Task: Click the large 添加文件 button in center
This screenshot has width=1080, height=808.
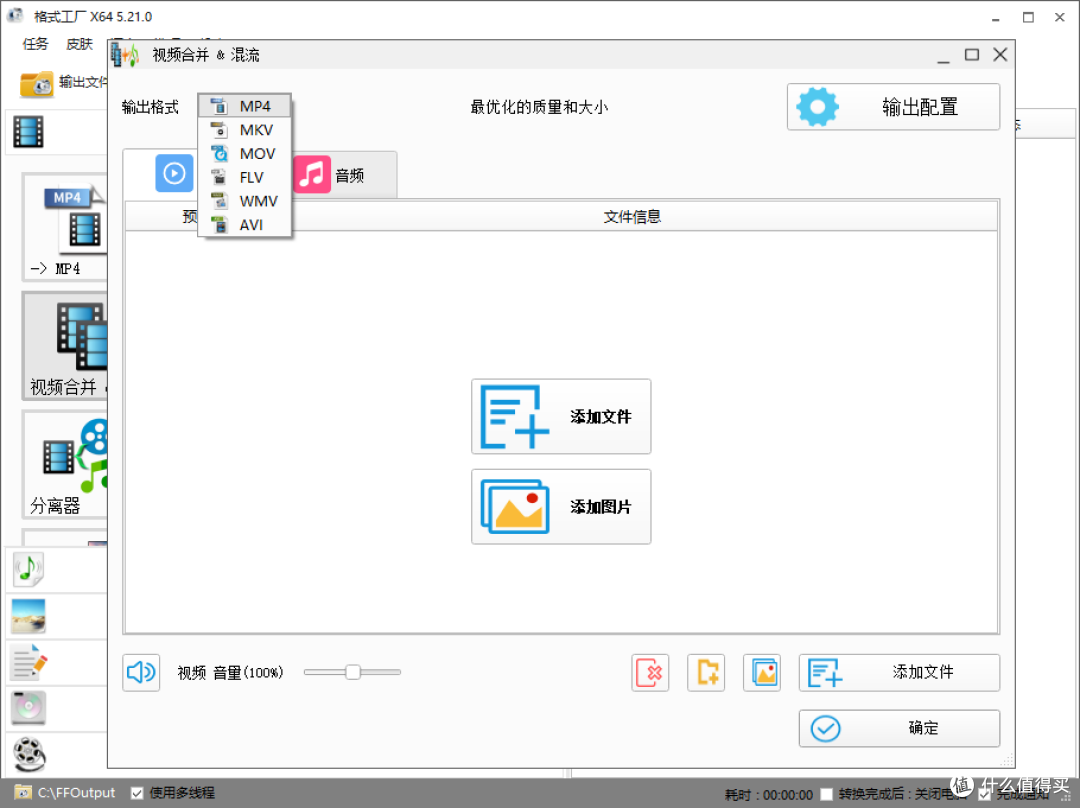Action: [561, 416]
